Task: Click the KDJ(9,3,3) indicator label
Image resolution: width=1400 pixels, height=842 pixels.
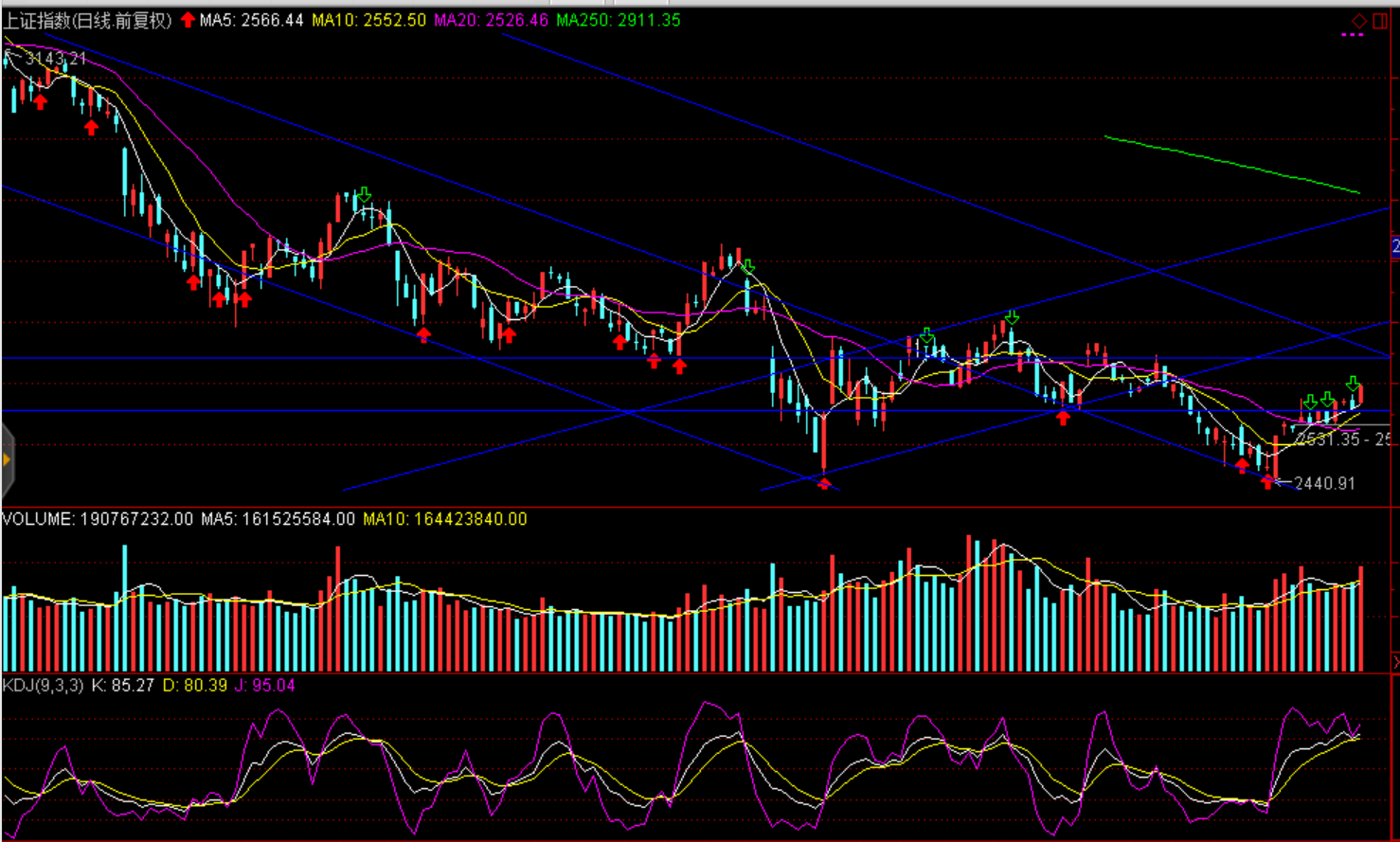Action: (43, 685)
